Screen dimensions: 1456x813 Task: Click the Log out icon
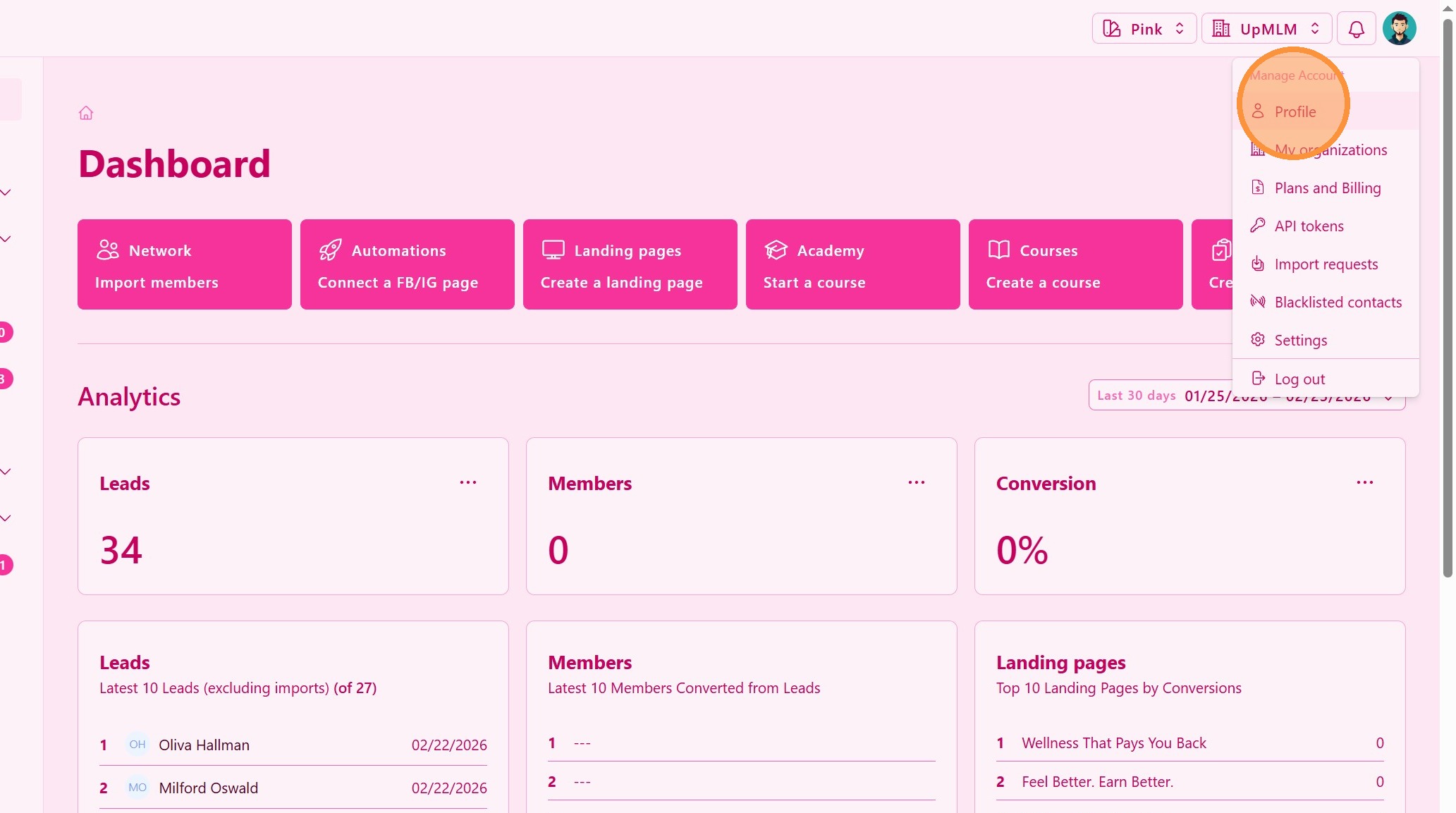pyautogui.click(x=1258, y=379)
